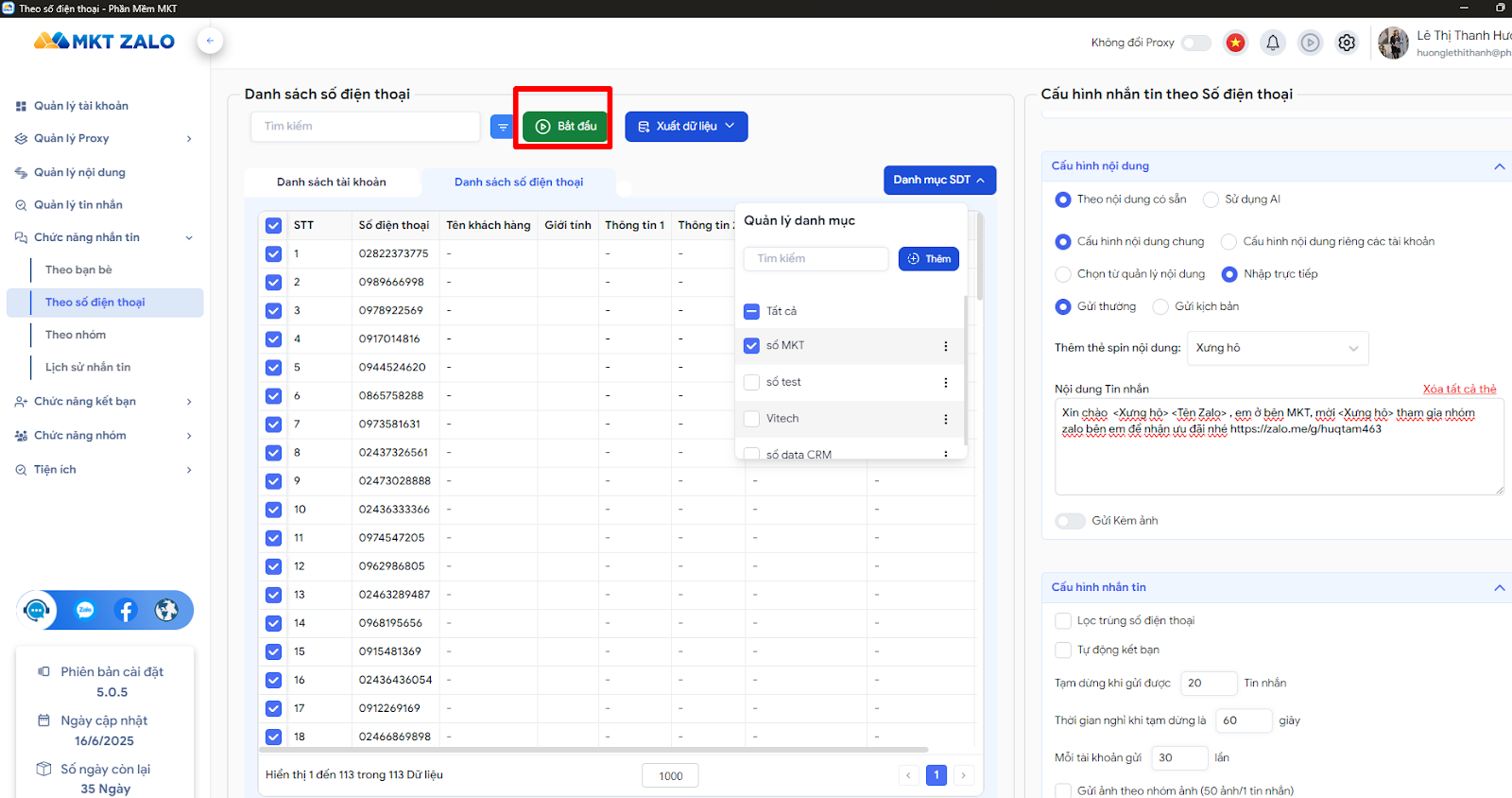Collapse Cấu hình nội dung section
Image resolution: width=1512 pixels, height=798 pixels.
click(x=1499, y=166)
